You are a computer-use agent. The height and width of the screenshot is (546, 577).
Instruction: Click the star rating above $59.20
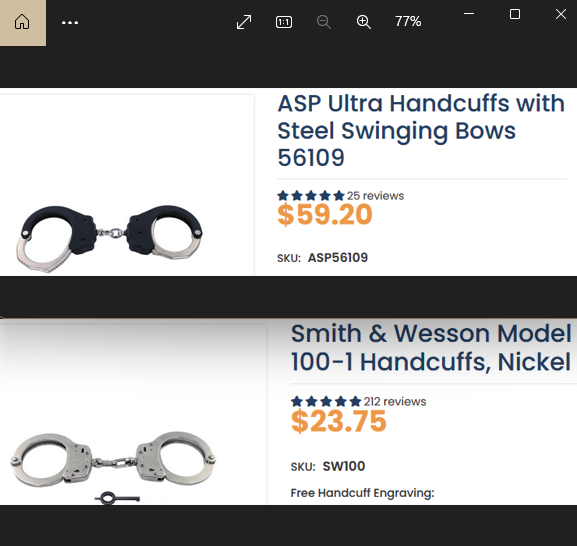point(311,196)
